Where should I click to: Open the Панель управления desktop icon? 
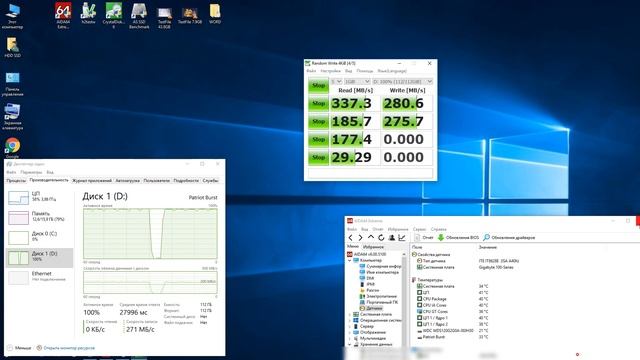click(13, 84)
